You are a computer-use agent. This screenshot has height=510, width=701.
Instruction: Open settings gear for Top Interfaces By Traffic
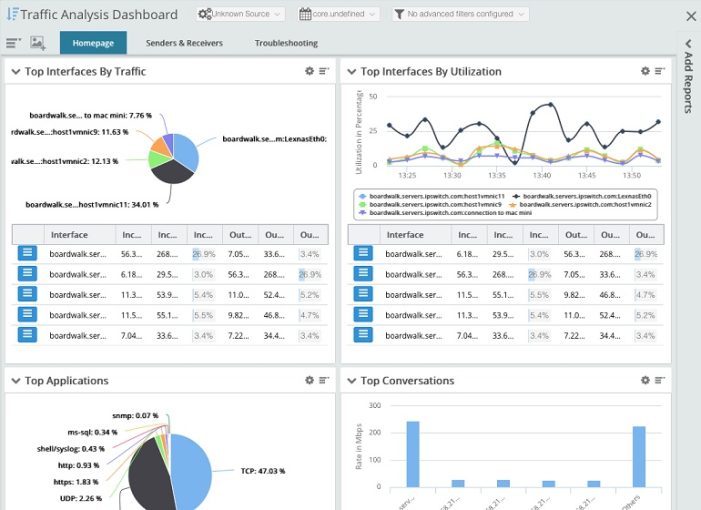(310, 71)
